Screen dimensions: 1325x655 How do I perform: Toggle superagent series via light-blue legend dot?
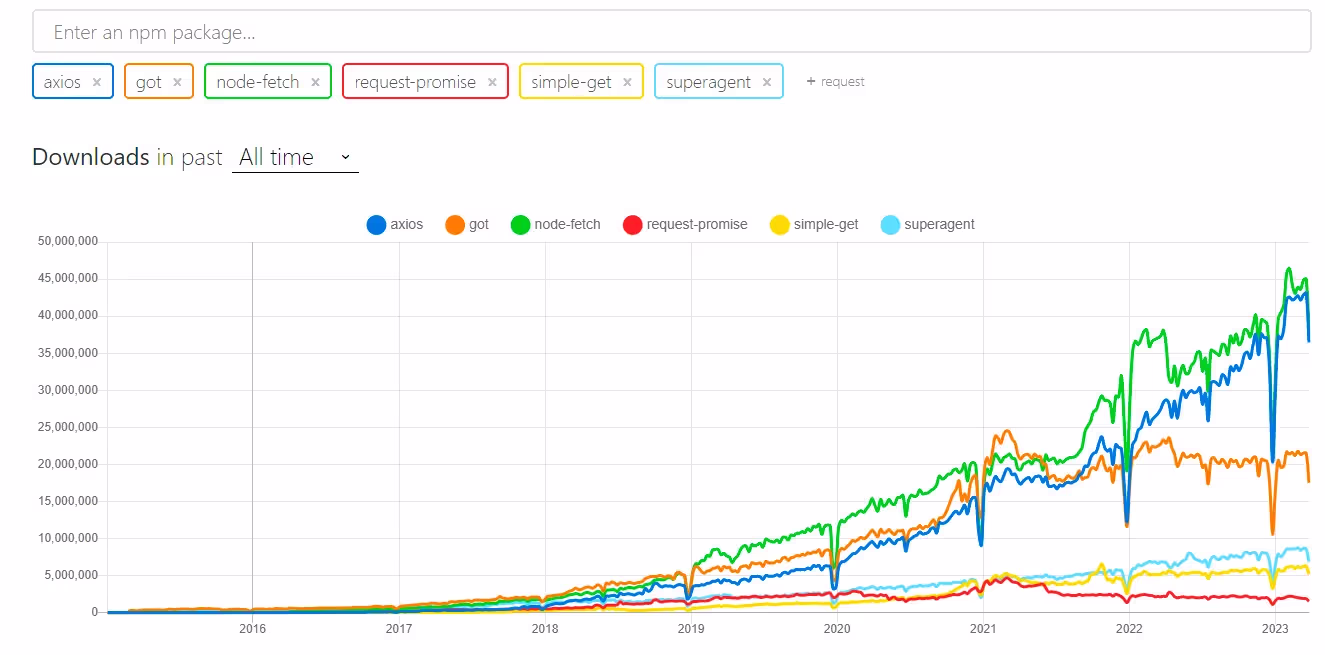click(890, 225)
